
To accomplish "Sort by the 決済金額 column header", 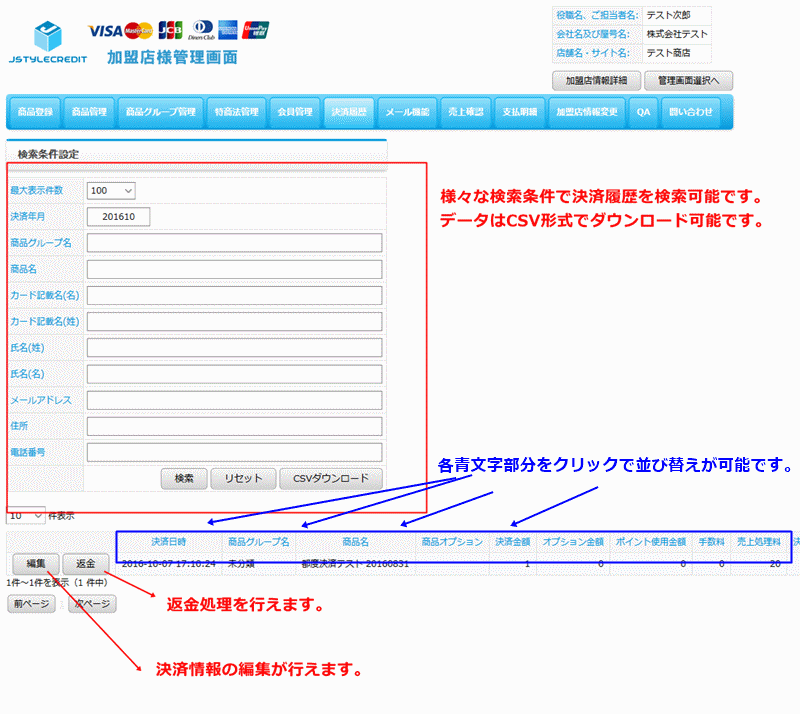I will pyautogui.click(x=513, y=542).
